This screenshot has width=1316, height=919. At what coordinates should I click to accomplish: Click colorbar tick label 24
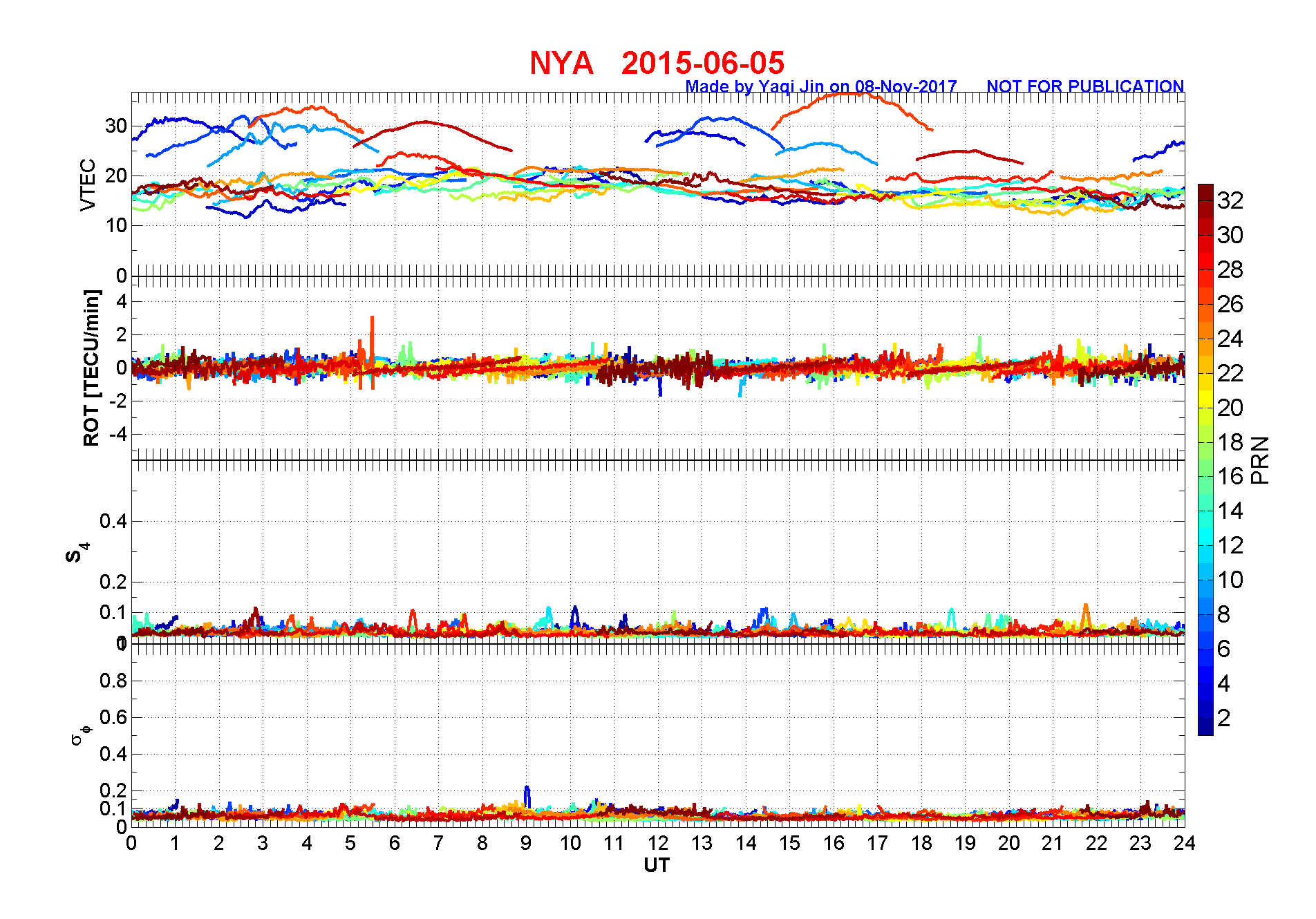pos(1230,339)
